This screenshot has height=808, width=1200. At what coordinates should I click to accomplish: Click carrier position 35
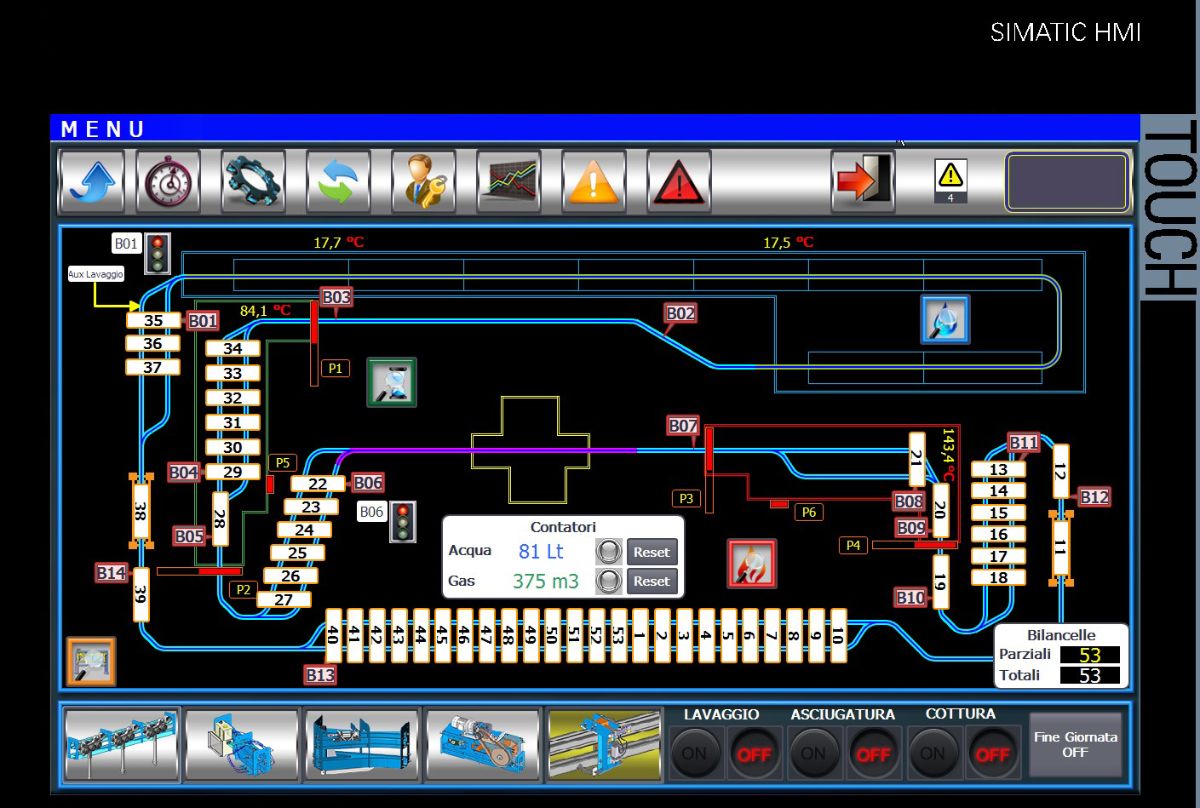(x=153, y=321)
